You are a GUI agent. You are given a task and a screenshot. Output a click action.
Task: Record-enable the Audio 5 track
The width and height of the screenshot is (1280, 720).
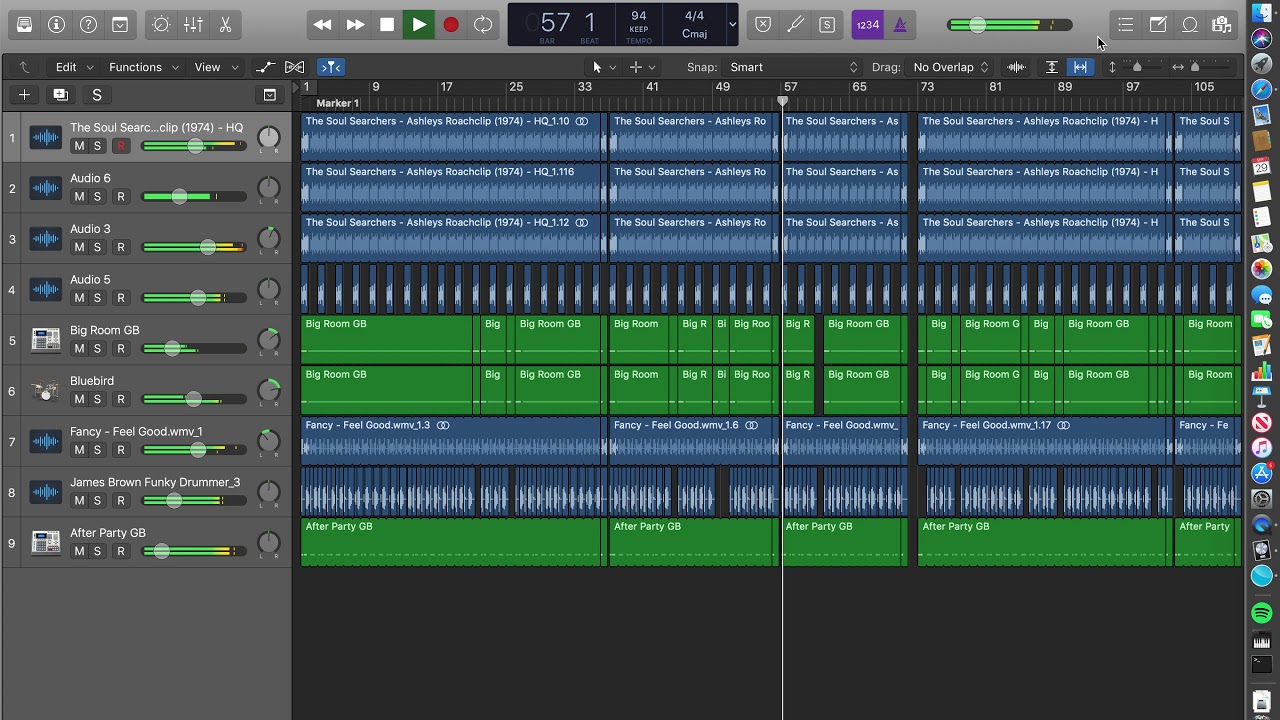[121, 298]
